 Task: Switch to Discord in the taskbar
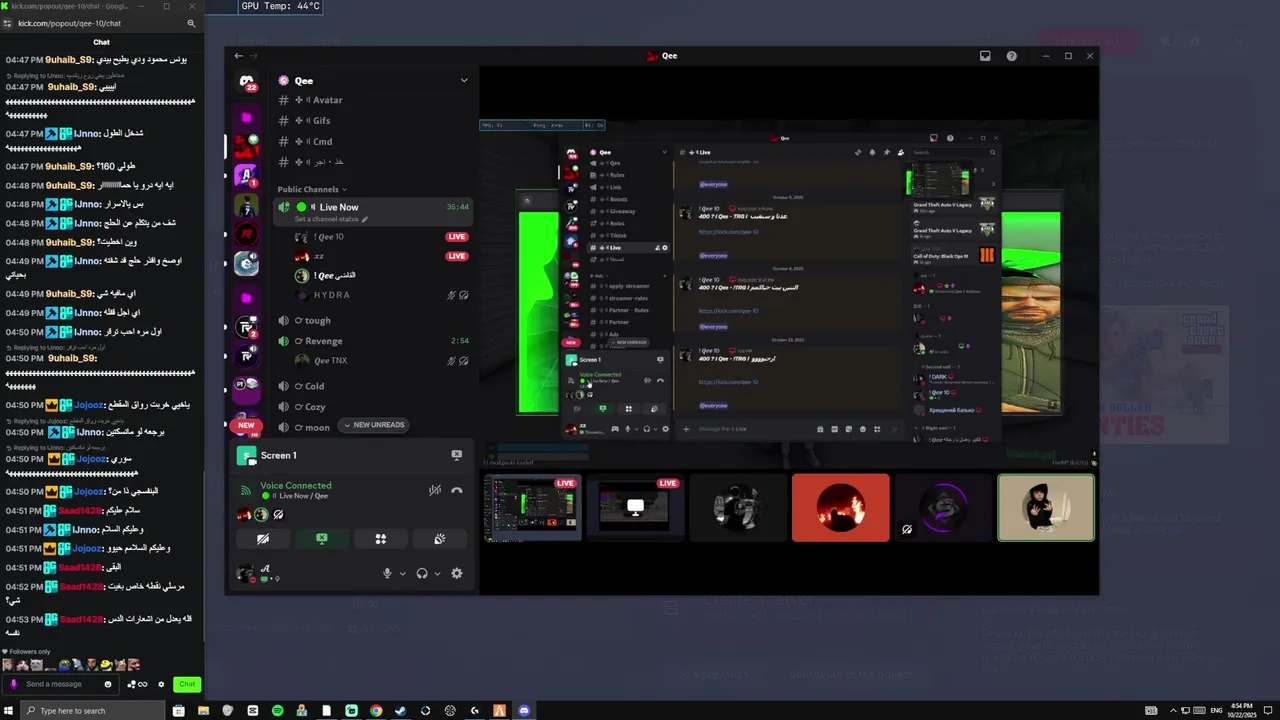click(524, 711)
